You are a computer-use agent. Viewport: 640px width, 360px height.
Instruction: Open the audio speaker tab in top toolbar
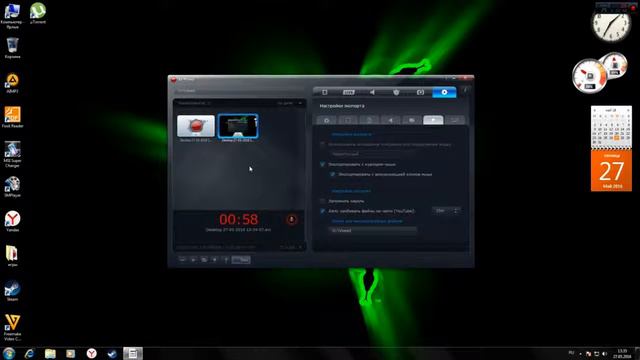coord(372,92)
